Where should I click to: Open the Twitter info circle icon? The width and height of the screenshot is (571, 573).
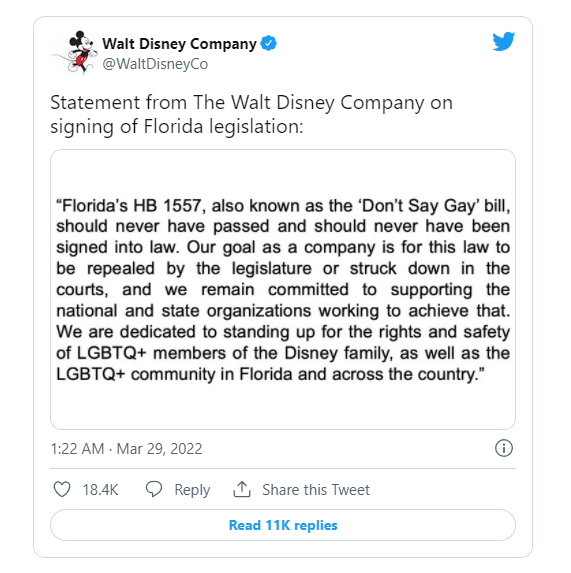504,448
